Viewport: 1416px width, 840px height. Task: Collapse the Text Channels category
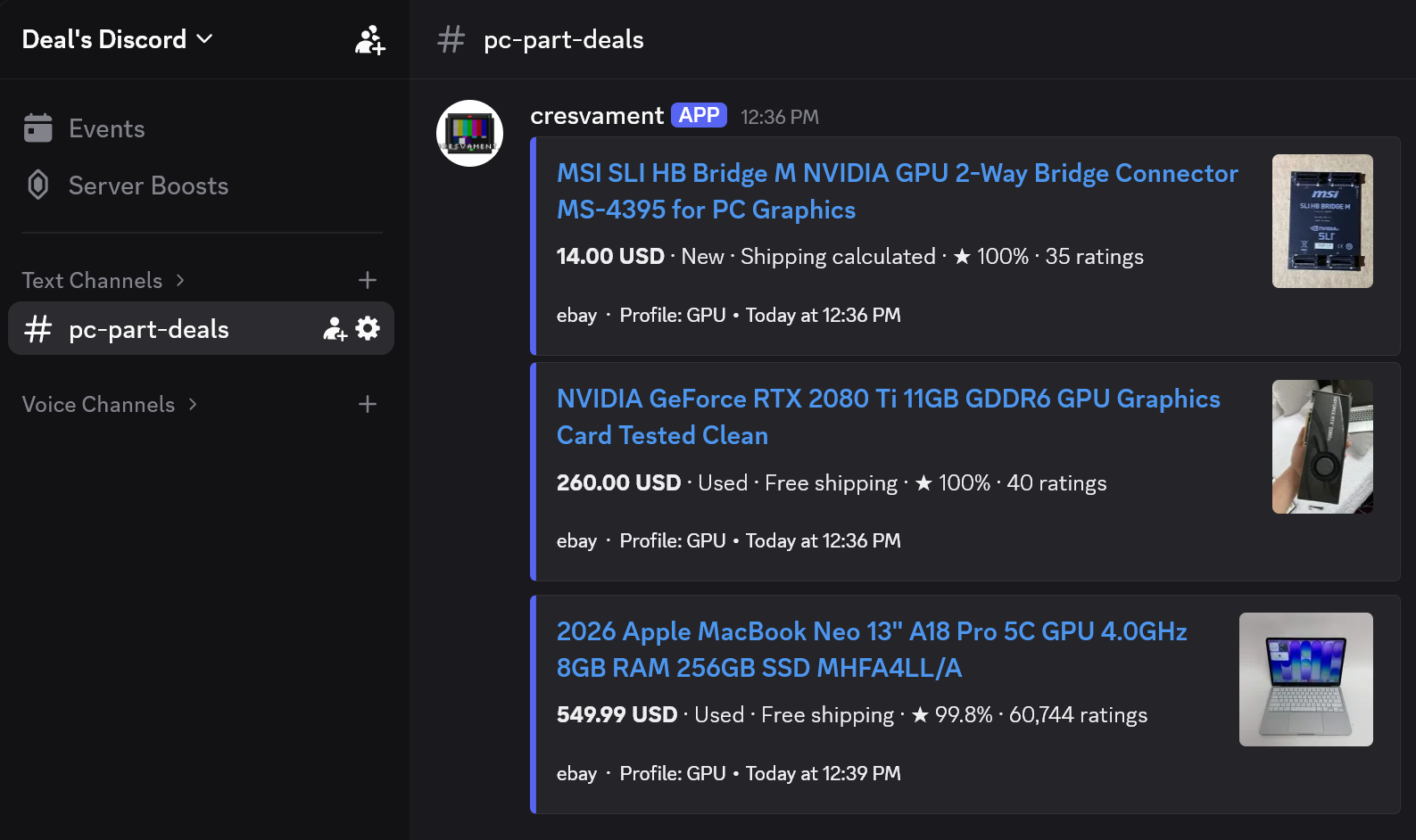pos(104,280)
